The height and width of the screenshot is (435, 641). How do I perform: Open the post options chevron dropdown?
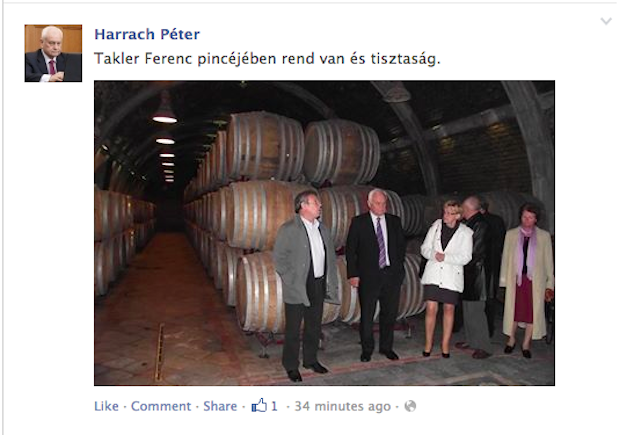pos(606,21)
